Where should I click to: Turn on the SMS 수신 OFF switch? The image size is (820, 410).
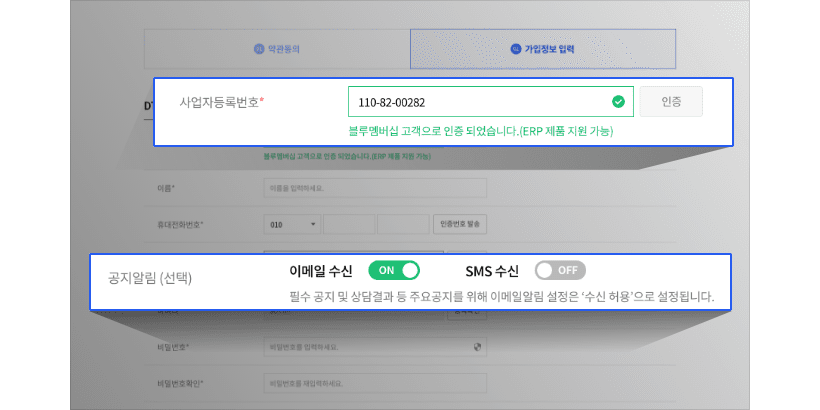coord(560,270)
